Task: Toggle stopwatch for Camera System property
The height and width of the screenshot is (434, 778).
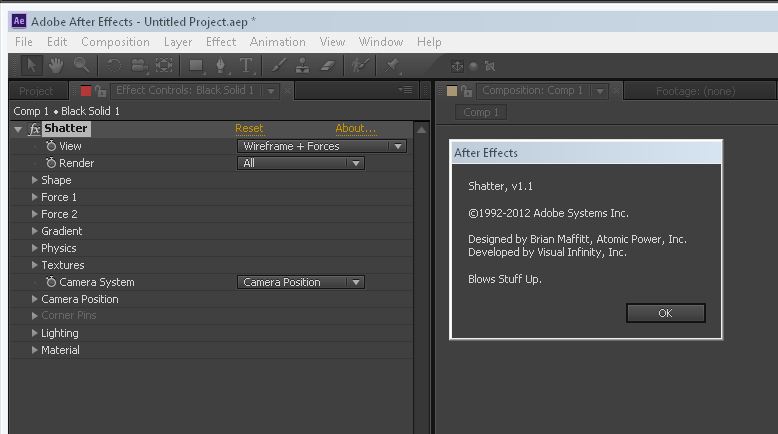Action: pyautogui.click(x=51, y=282)
